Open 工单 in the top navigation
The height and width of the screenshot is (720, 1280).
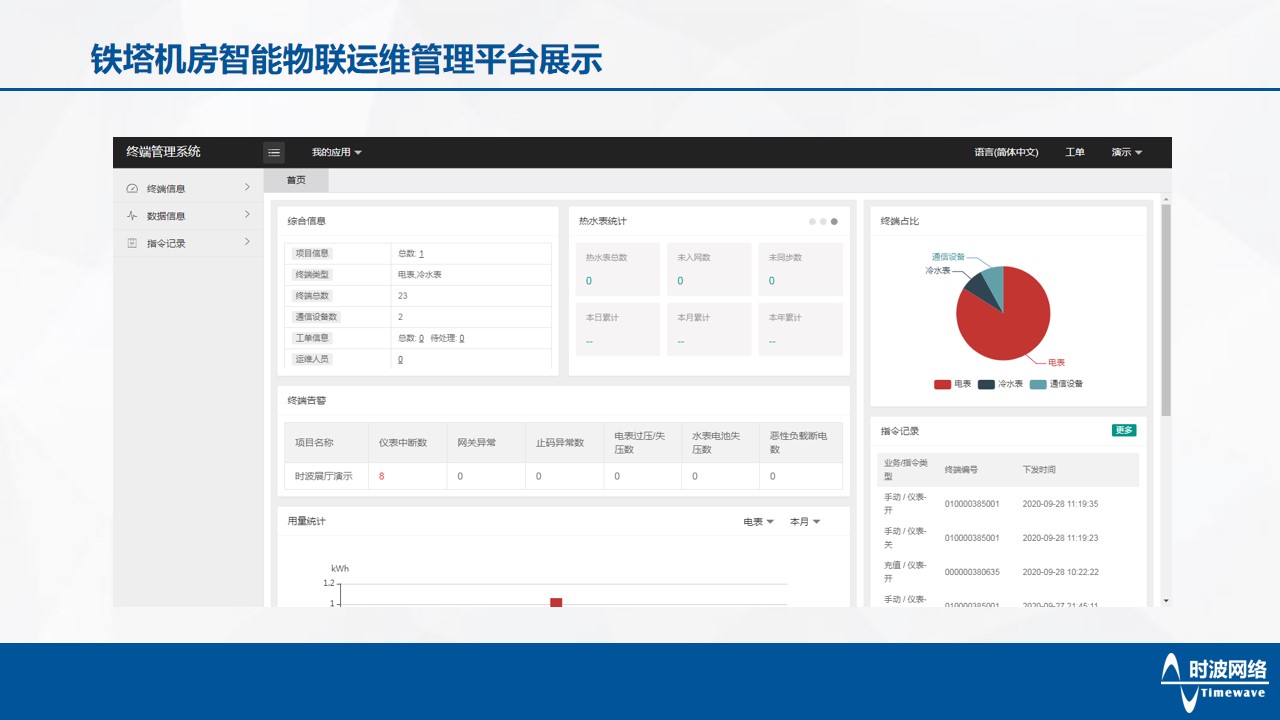pos(1075,153)
